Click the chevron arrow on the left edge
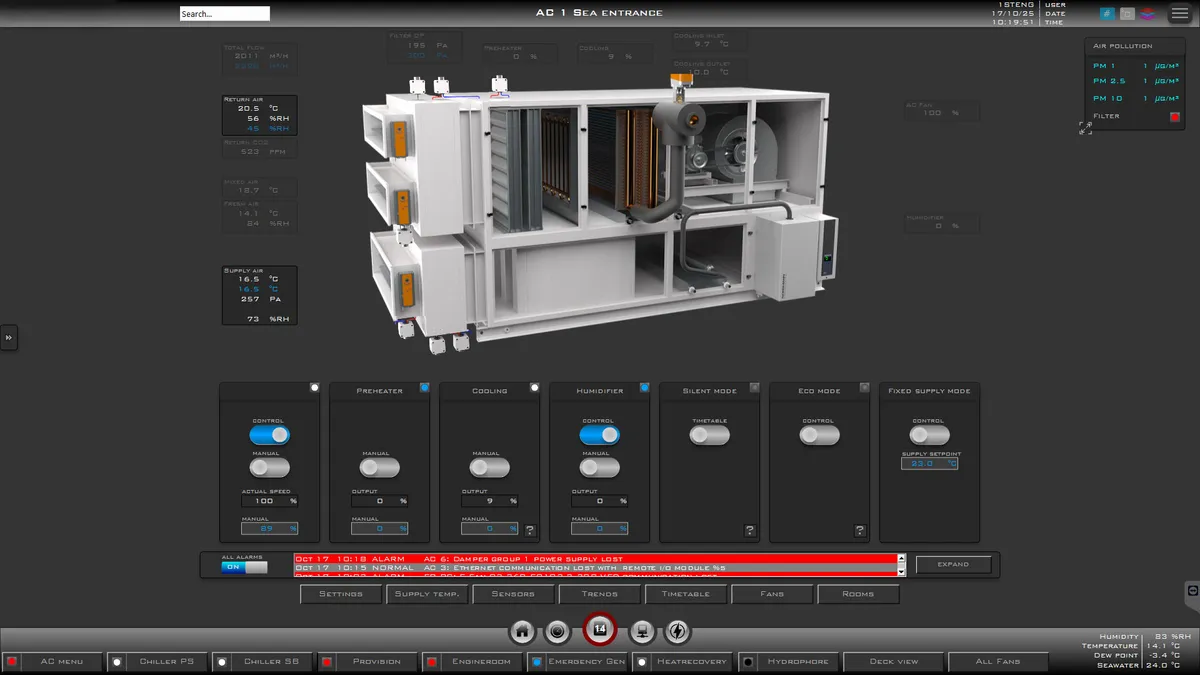Image resolution: width=1200 pixels, height=675 pixels. click(x=9, y=338)
